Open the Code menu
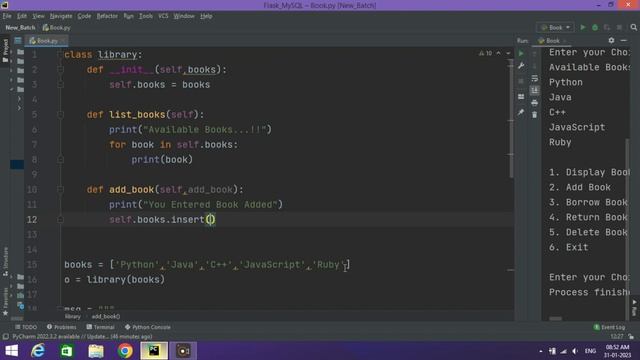This screenshot has height=360, width=640. 84,16
